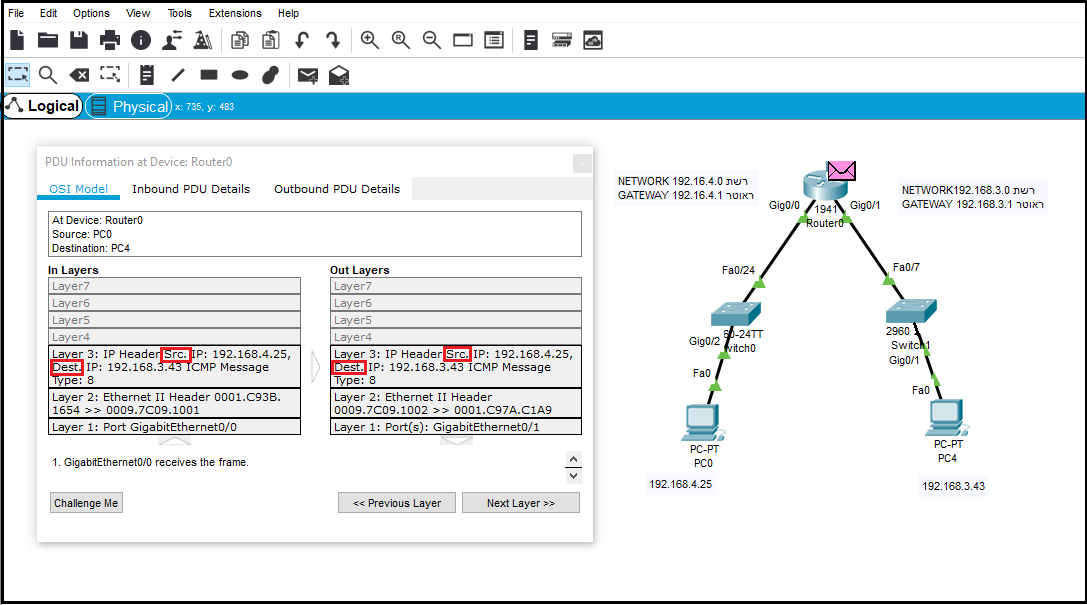Close the PDU Information window
The width and height of the screenshot is (1087, 605).
582,163
